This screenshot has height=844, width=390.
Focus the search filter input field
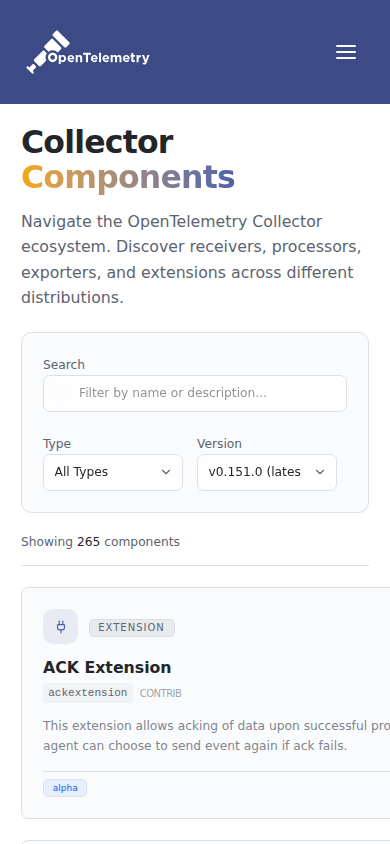click(x=195, y=393)
